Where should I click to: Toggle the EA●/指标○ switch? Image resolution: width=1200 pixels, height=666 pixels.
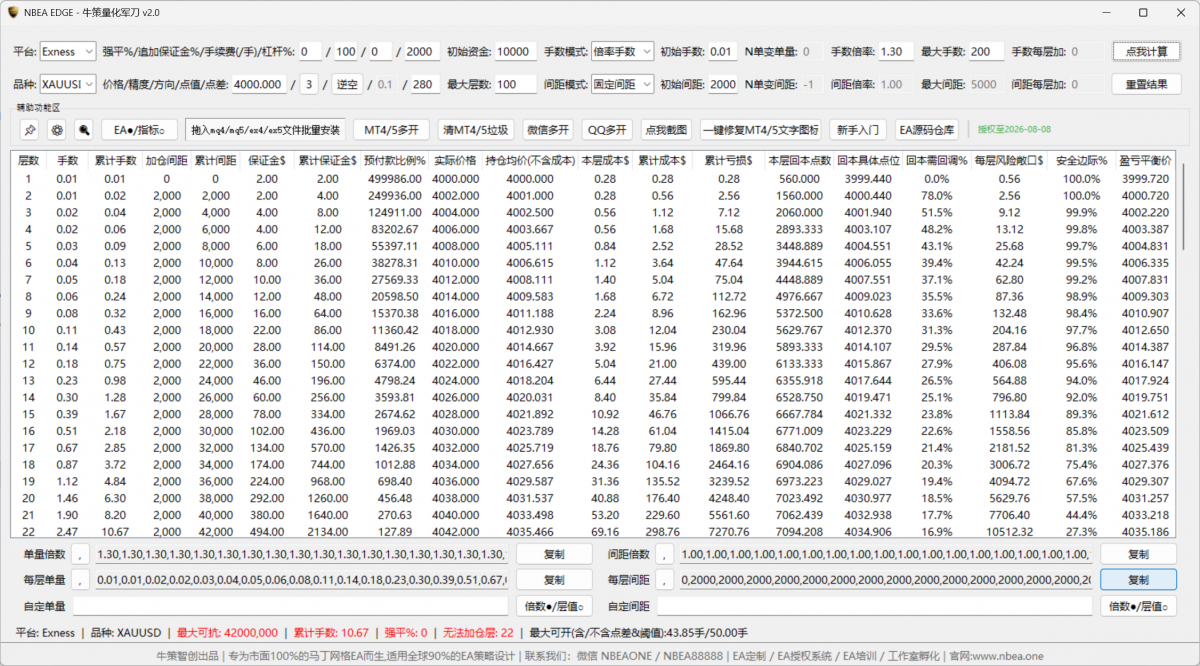139,130
